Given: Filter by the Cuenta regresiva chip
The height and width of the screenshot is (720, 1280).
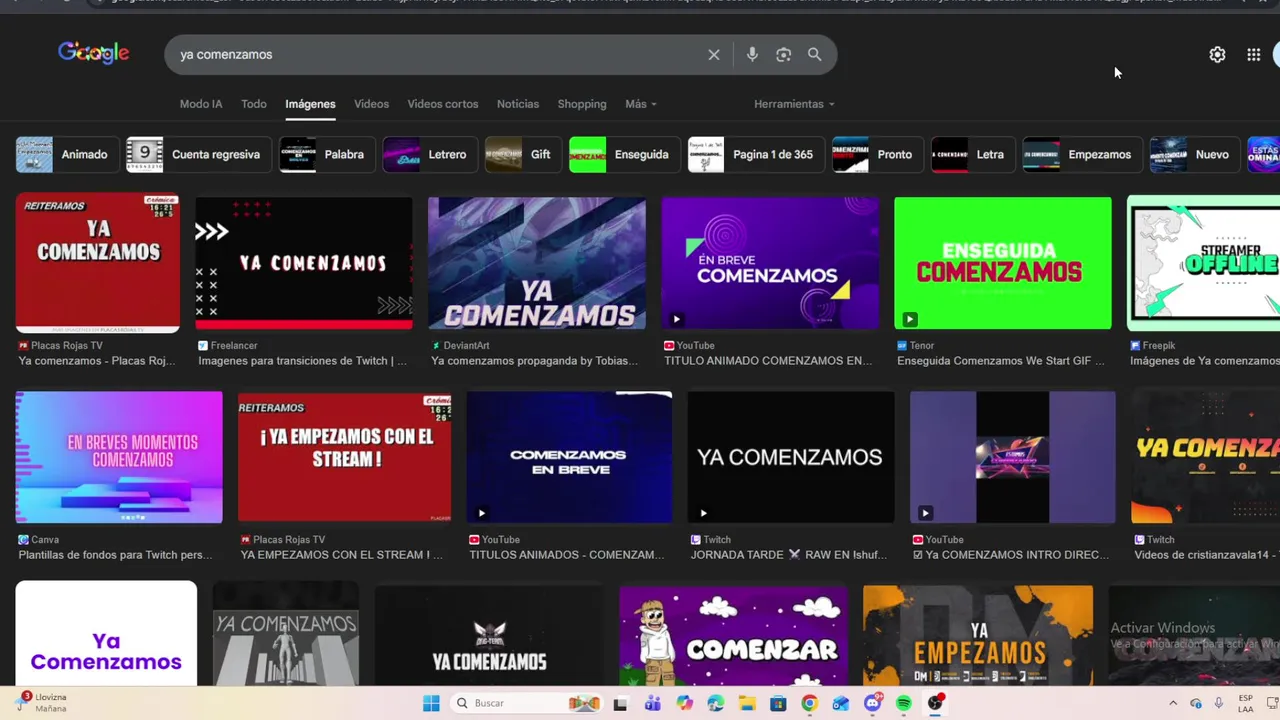Looking at the screenshot, I should click(x=198, y=155).
